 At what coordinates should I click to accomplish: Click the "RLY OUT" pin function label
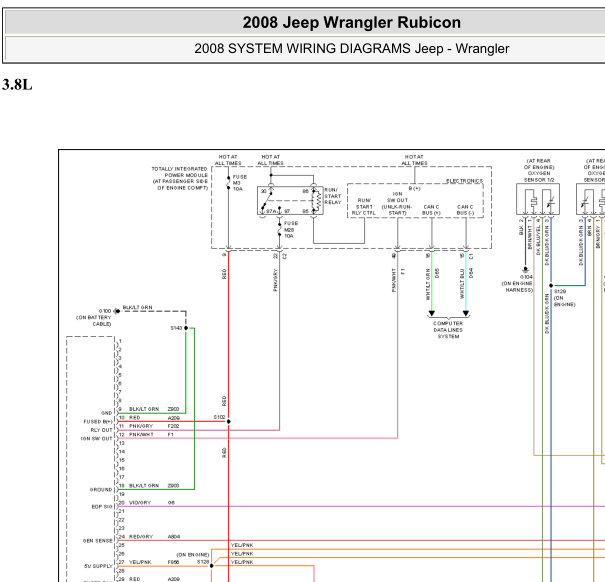coord(101,430)
